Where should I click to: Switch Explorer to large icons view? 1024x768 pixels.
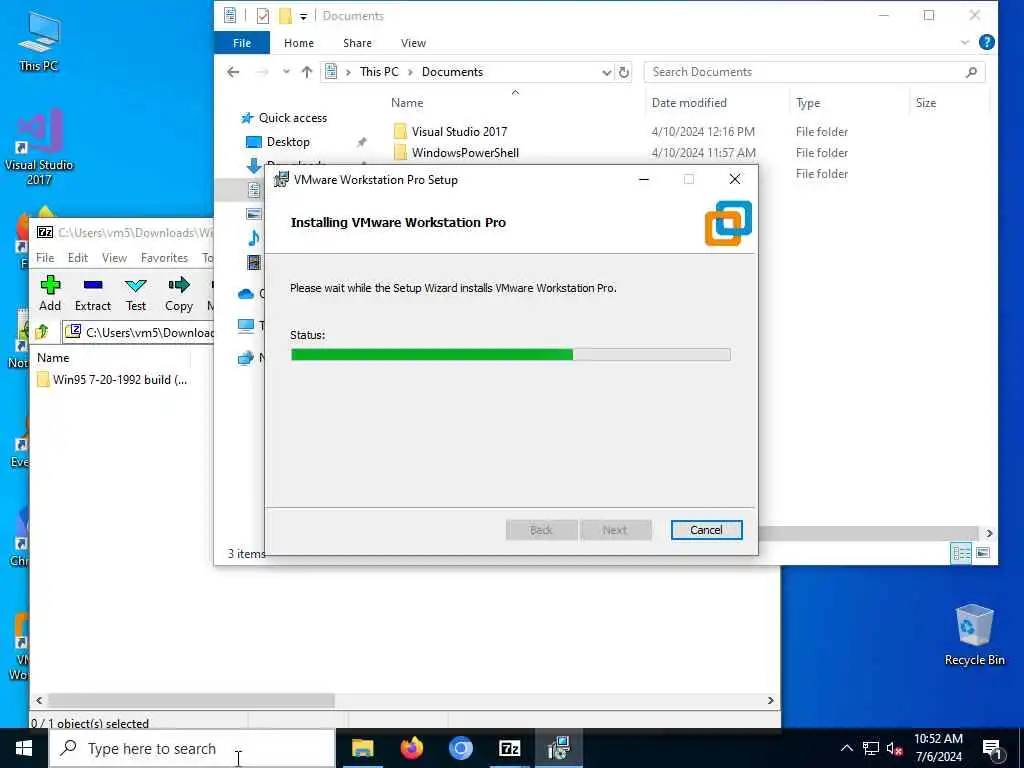click(x=982, y=553)
